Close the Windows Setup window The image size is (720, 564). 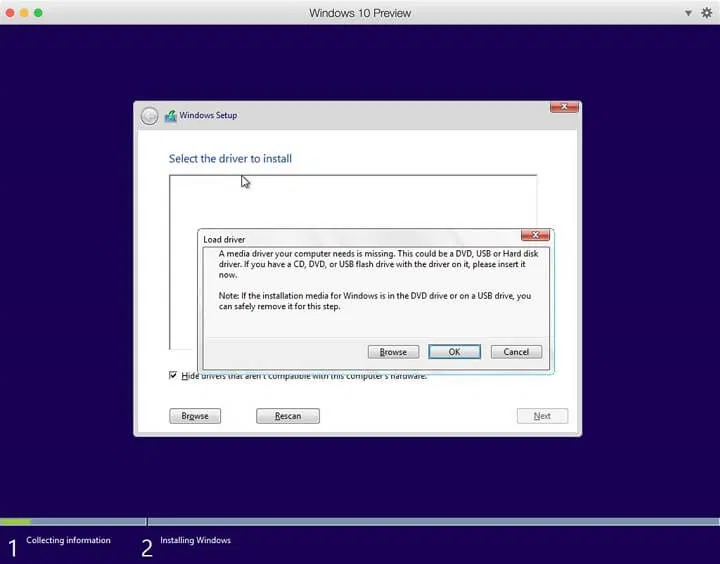point(564,107)
